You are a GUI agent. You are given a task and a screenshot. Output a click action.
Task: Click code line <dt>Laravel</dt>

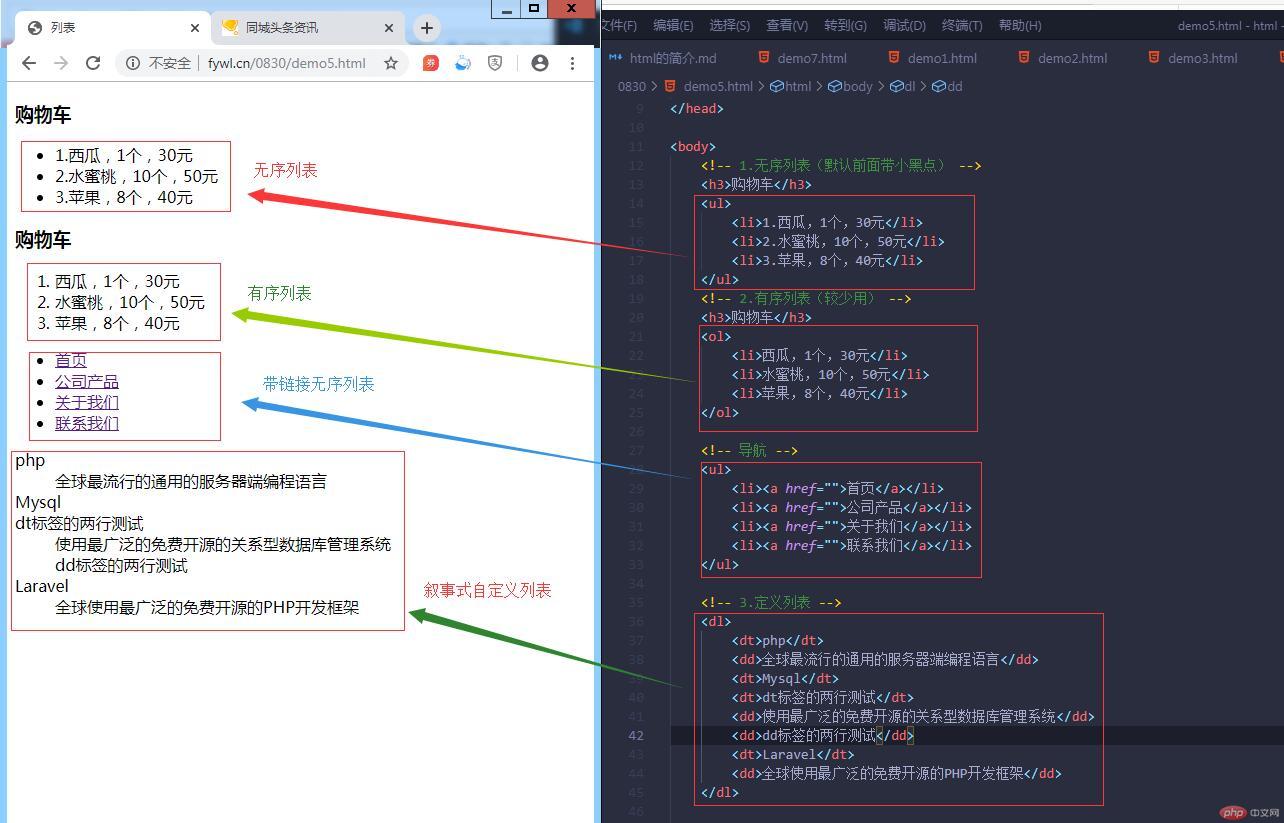[x=793, y=755]
